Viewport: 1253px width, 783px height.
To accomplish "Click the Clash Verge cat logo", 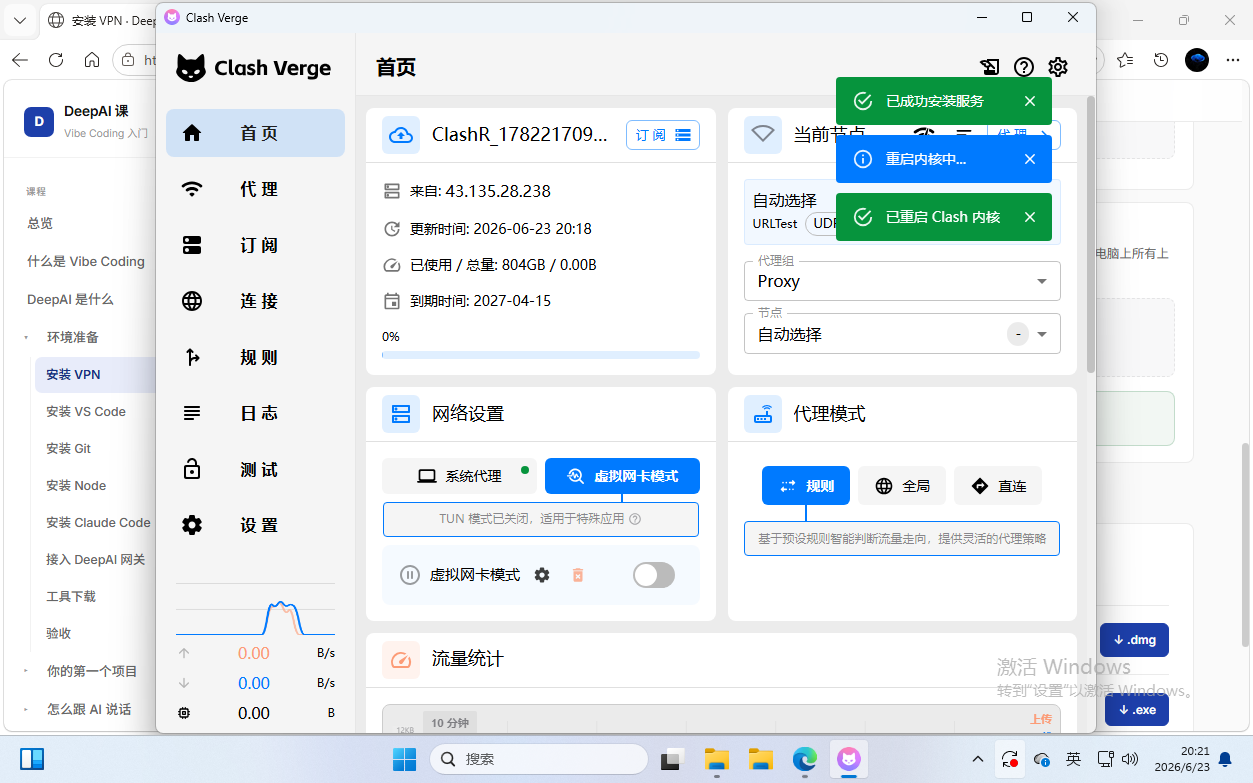I will point(191,68).
